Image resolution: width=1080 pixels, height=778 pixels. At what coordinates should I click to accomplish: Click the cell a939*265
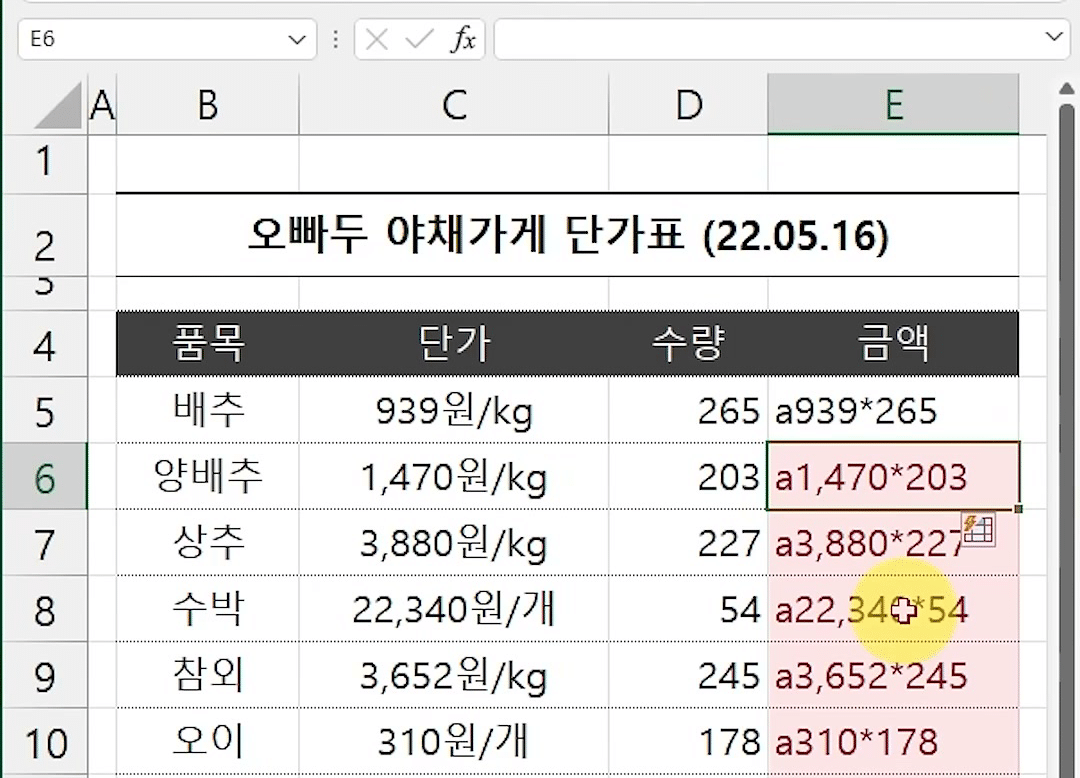tap(893, 410)
